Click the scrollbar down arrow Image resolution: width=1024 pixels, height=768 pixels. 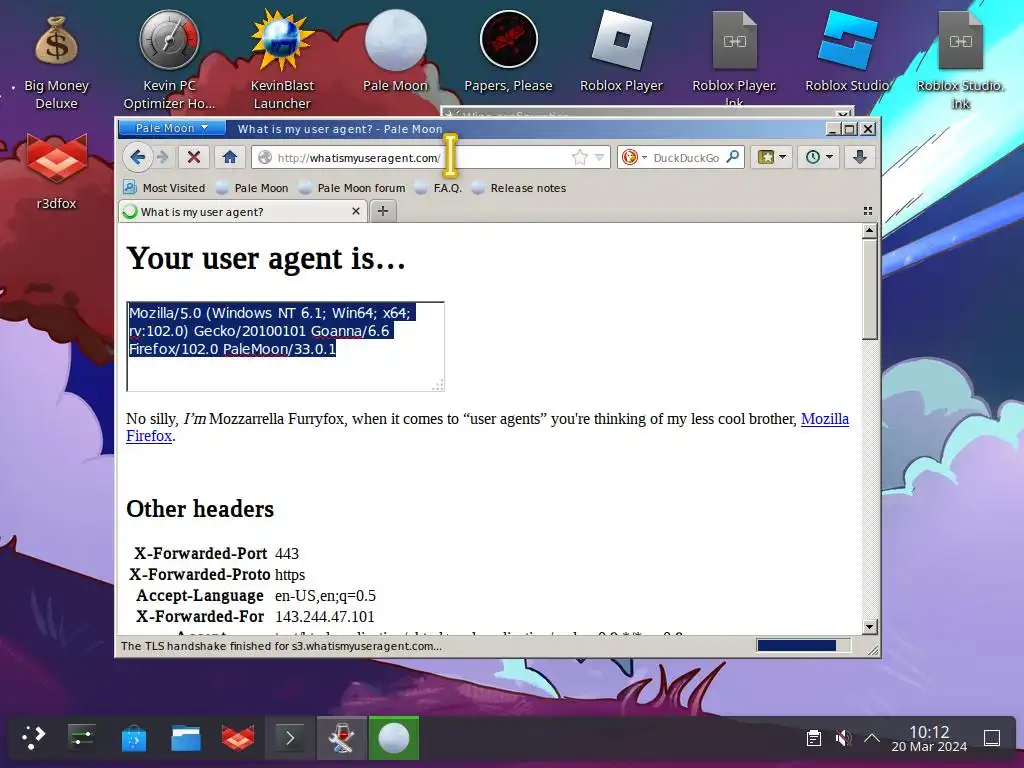[x=869, y=626]
